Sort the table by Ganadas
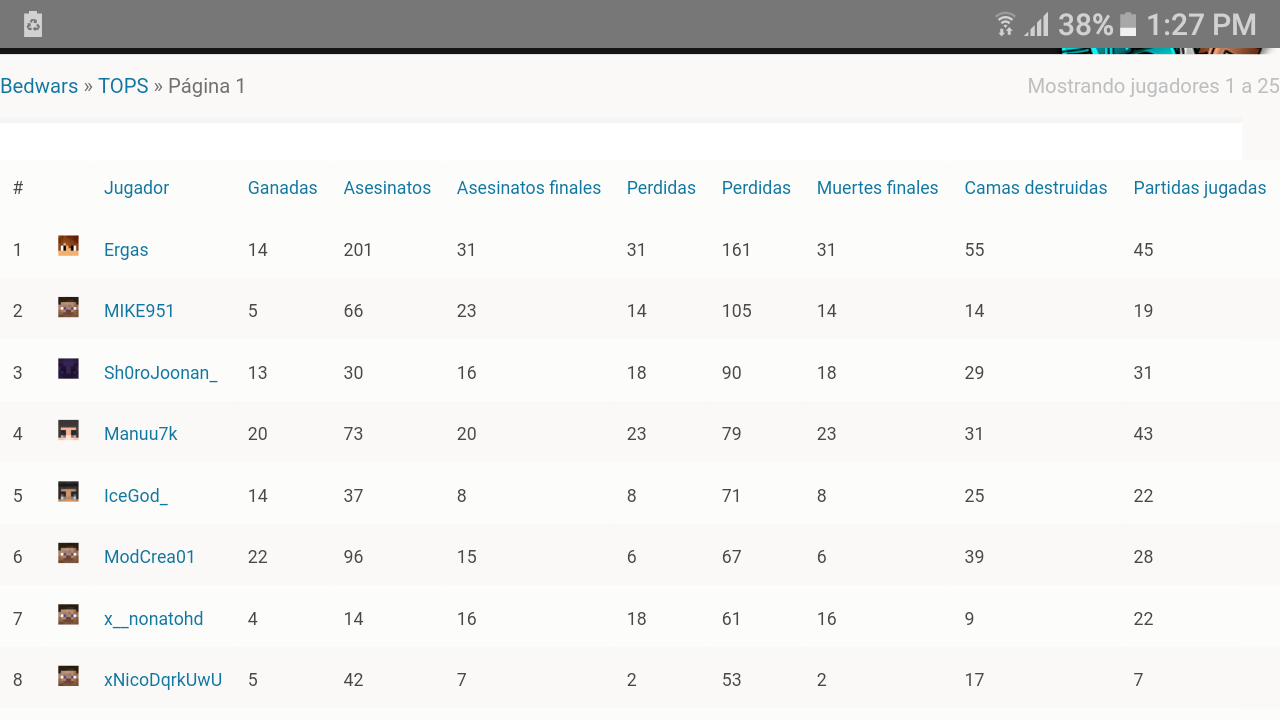 (282, 188)
